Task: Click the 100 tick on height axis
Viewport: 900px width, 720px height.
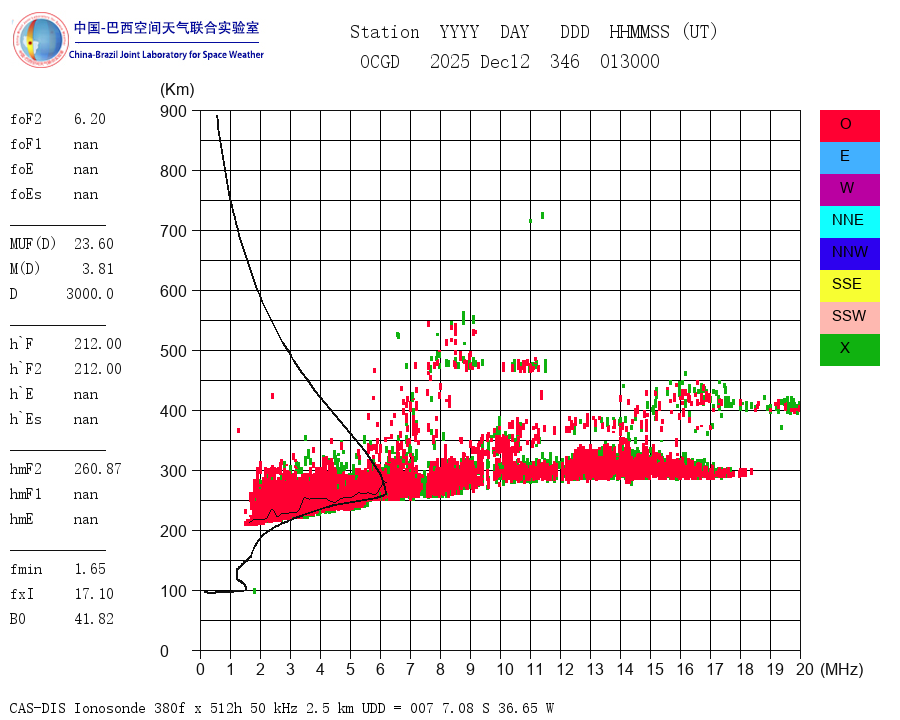Action: (173, 591)
